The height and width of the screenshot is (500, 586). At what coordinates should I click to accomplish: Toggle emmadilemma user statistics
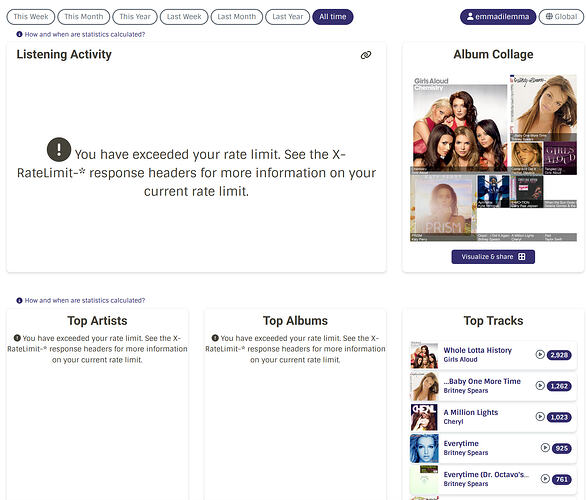point(498,17)
